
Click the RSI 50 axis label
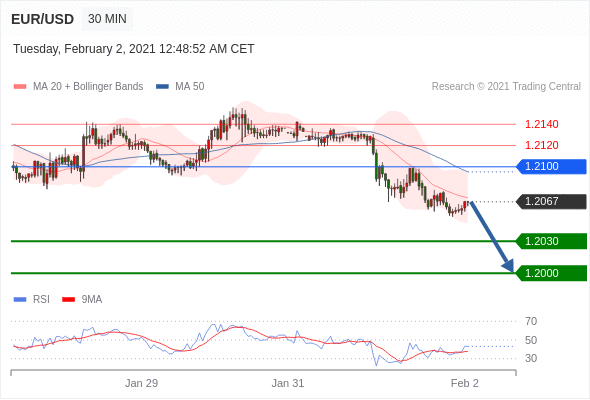tap(531, 340)
